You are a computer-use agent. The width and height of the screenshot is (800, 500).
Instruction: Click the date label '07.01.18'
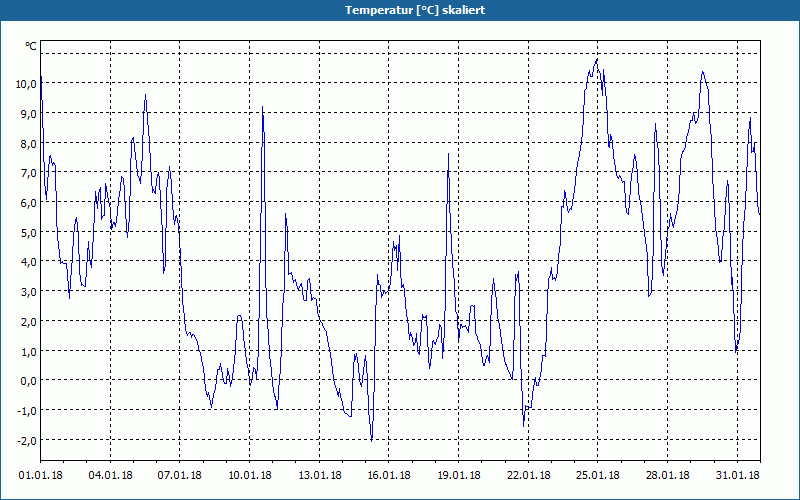coord(180,475)
